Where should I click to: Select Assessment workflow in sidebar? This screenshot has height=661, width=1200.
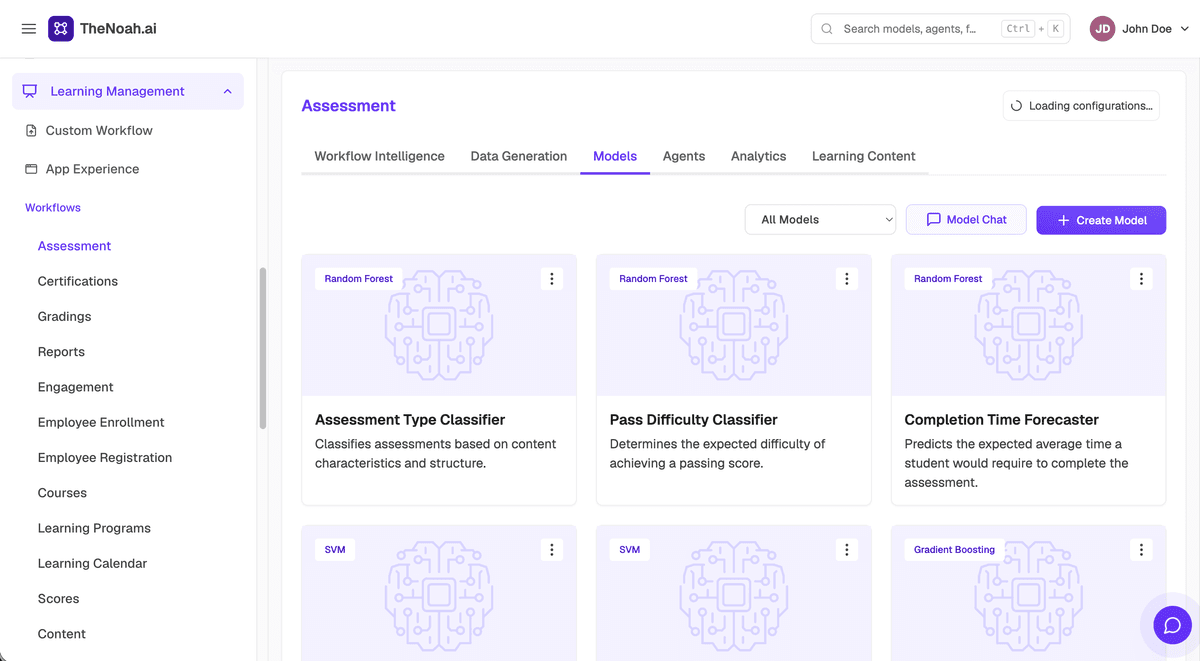75,246
